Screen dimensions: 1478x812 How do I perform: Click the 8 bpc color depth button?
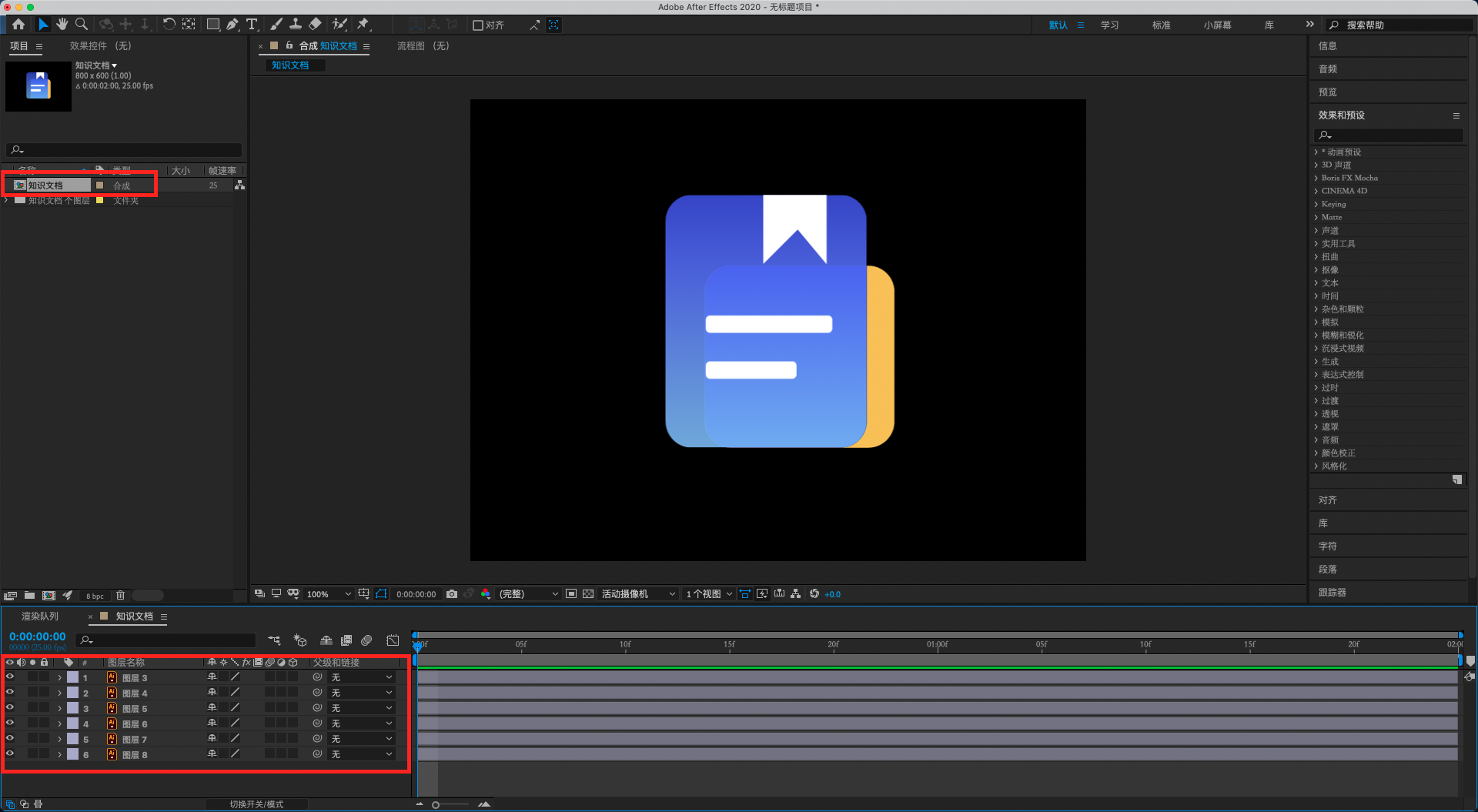95,596
